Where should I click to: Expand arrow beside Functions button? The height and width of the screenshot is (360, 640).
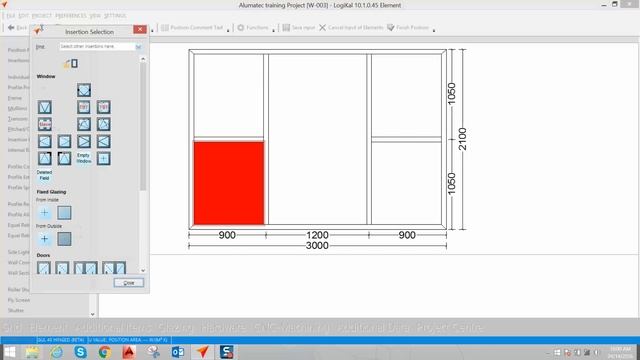pos(273,30)
